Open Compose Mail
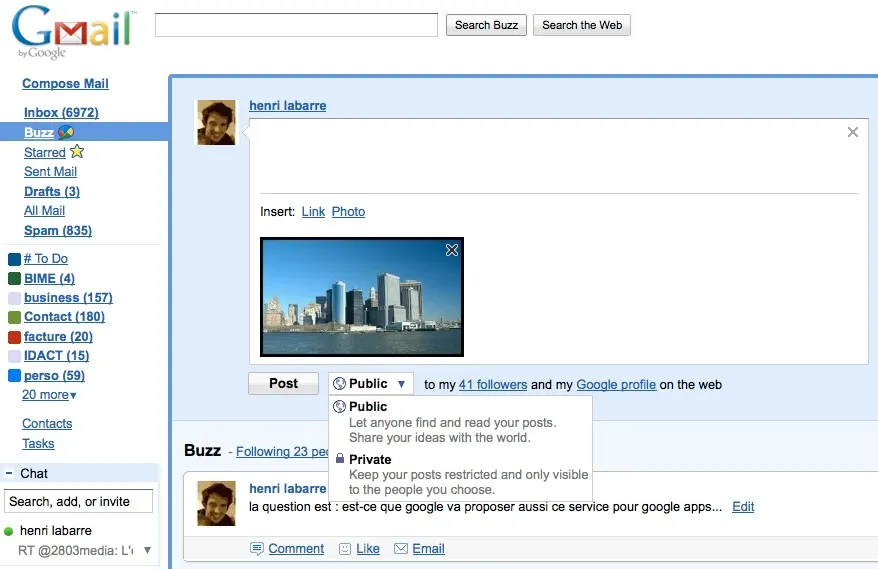 [x=66, y=83]
